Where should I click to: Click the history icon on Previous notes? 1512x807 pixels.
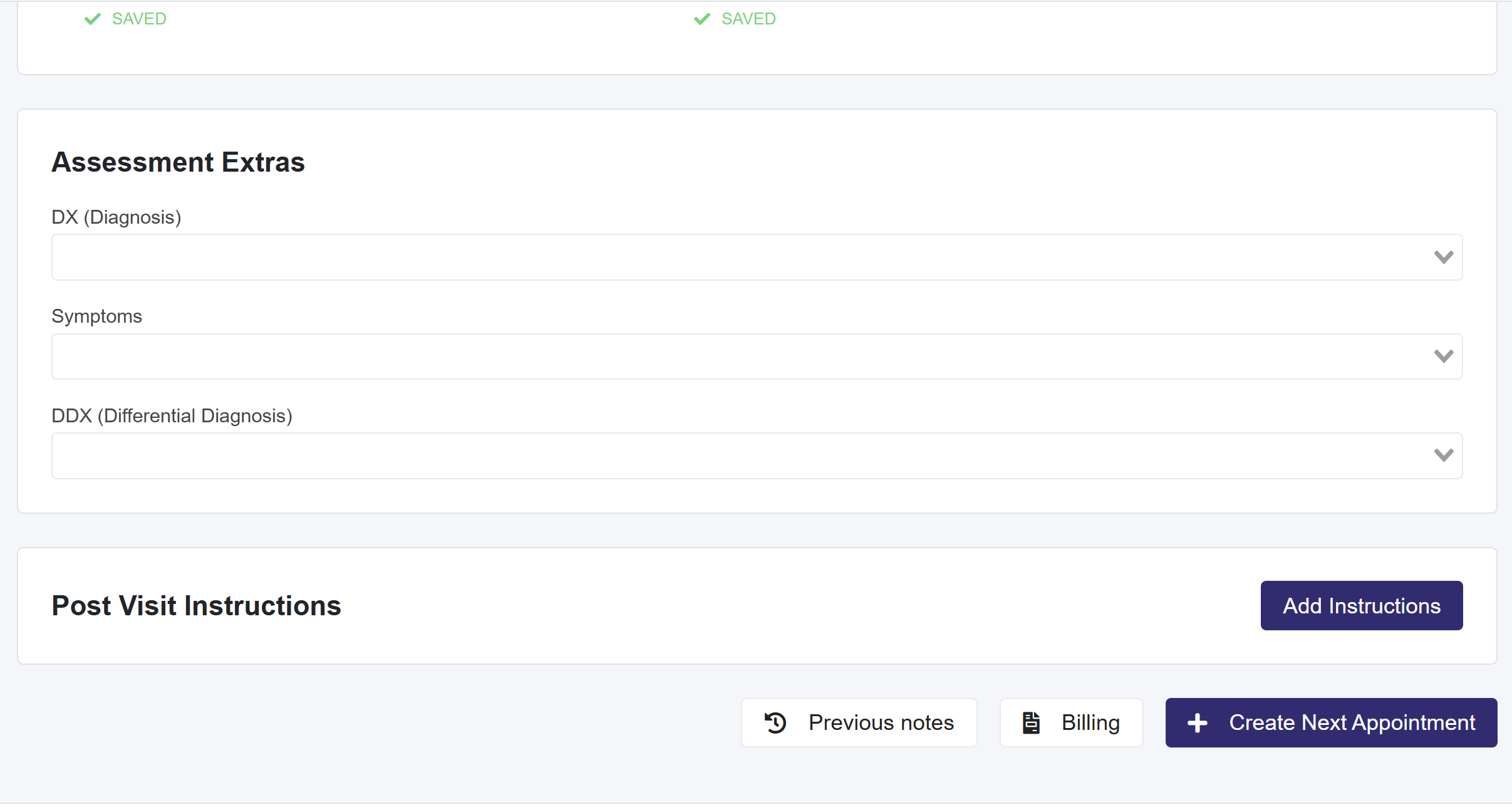(x=775, y=722)
